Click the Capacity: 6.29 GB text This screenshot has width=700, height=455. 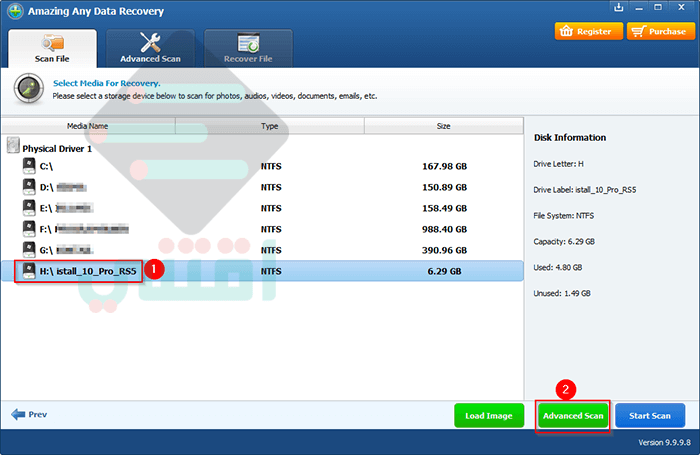pos(564,242)
